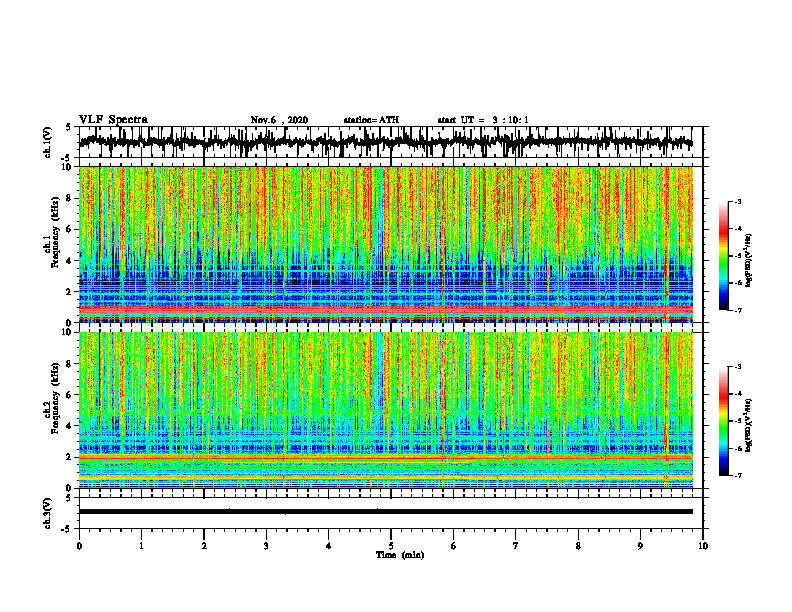Image resolution: width=792 pixels, height=612 pixels.
Task: Click the ch.2 "Frequency (kHz)" axis label
Action: [x=55, y=398]
